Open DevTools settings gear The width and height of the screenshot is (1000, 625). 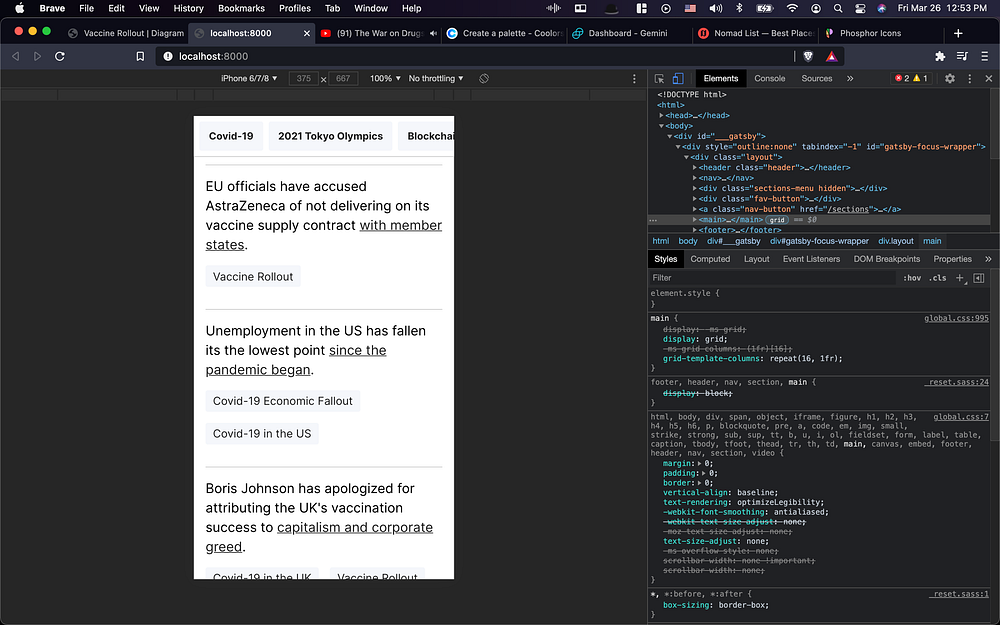pyautogui.click(x=950, y=79)
